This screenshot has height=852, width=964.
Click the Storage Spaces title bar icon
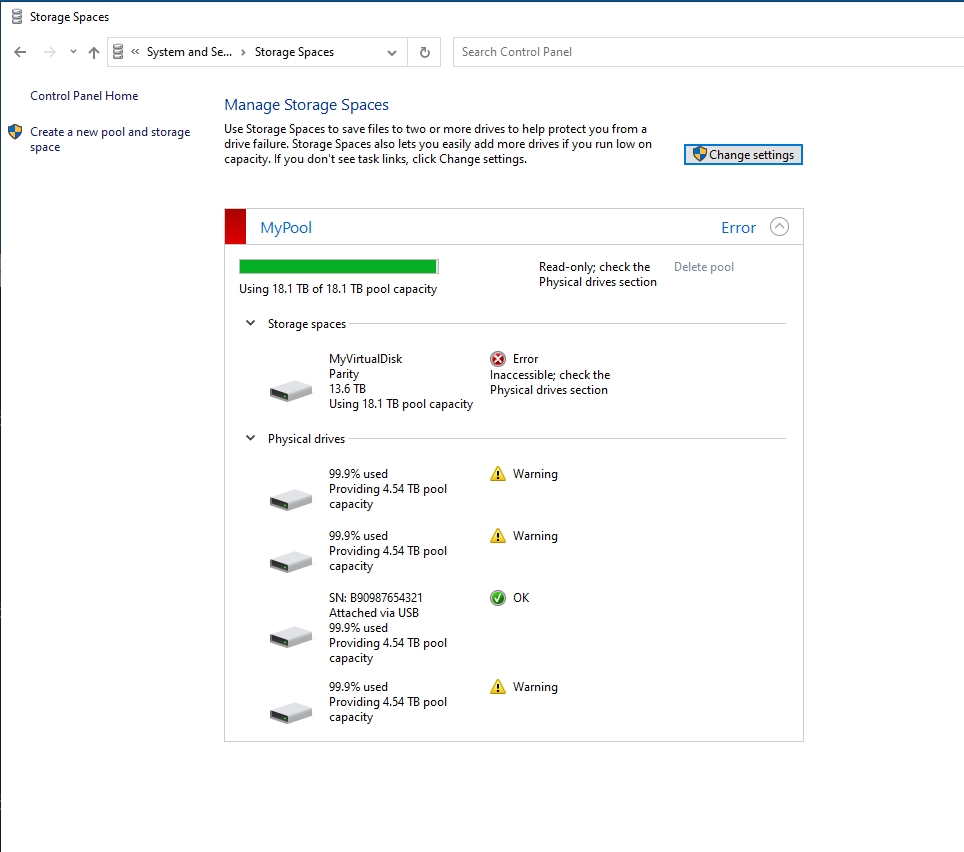coord(16,16)
